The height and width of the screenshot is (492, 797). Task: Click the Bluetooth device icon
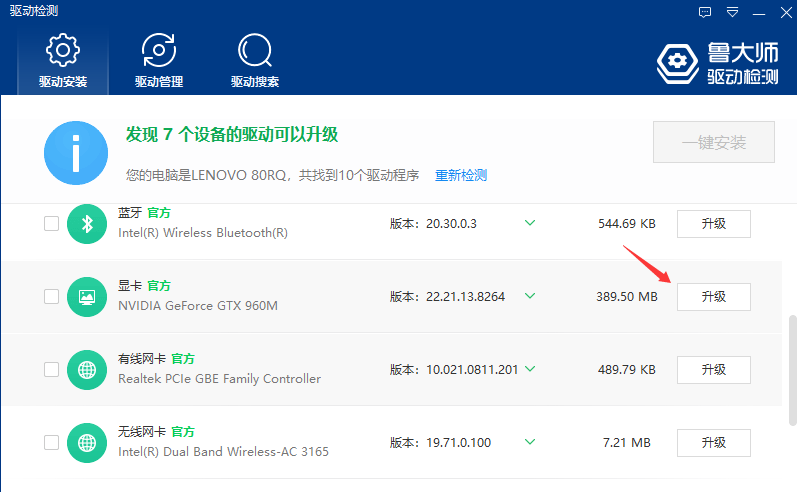87,224
